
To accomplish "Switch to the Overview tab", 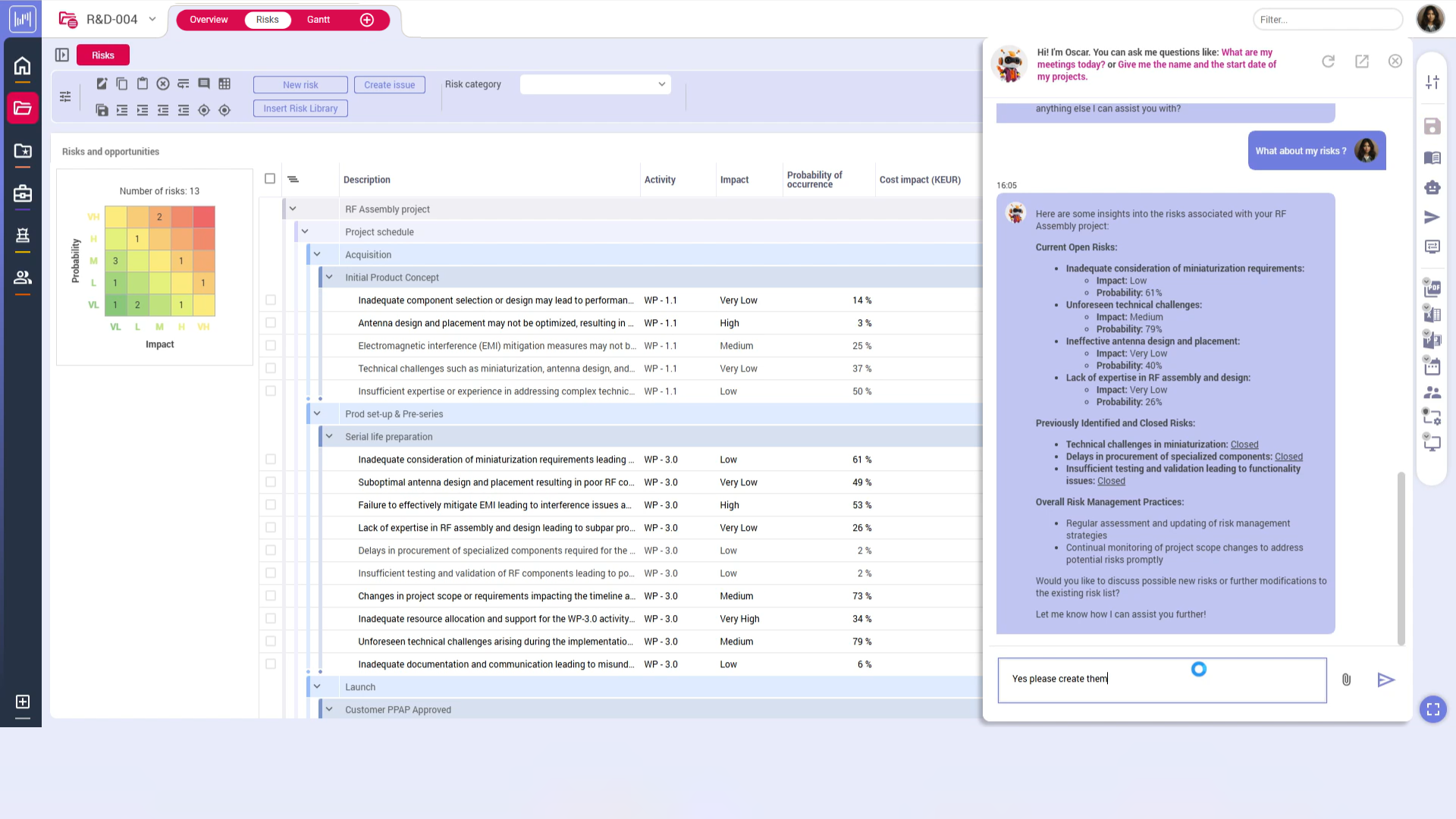I will click(x=209, y=20).
